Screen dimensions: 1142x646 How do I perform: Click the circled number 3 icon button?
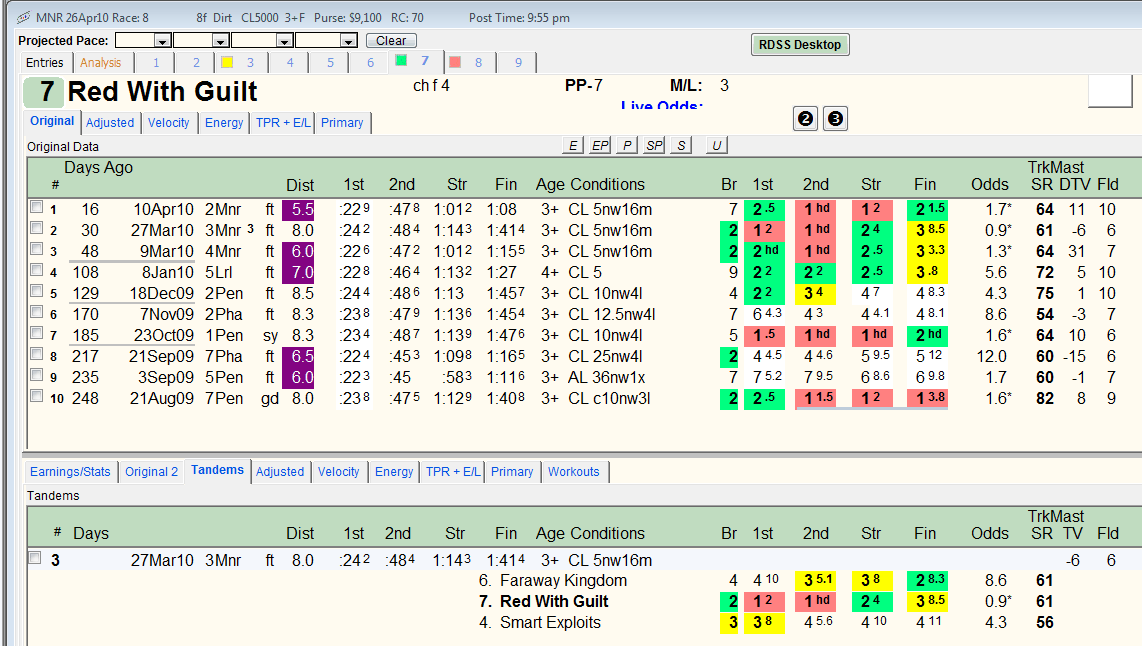(835, 119)
